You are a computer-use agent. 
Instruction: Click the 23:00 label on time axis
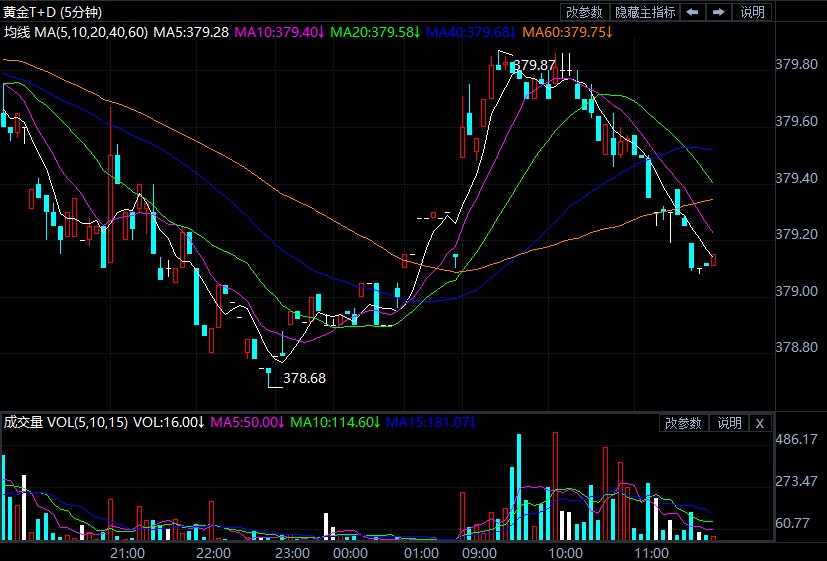coord(290,552)
